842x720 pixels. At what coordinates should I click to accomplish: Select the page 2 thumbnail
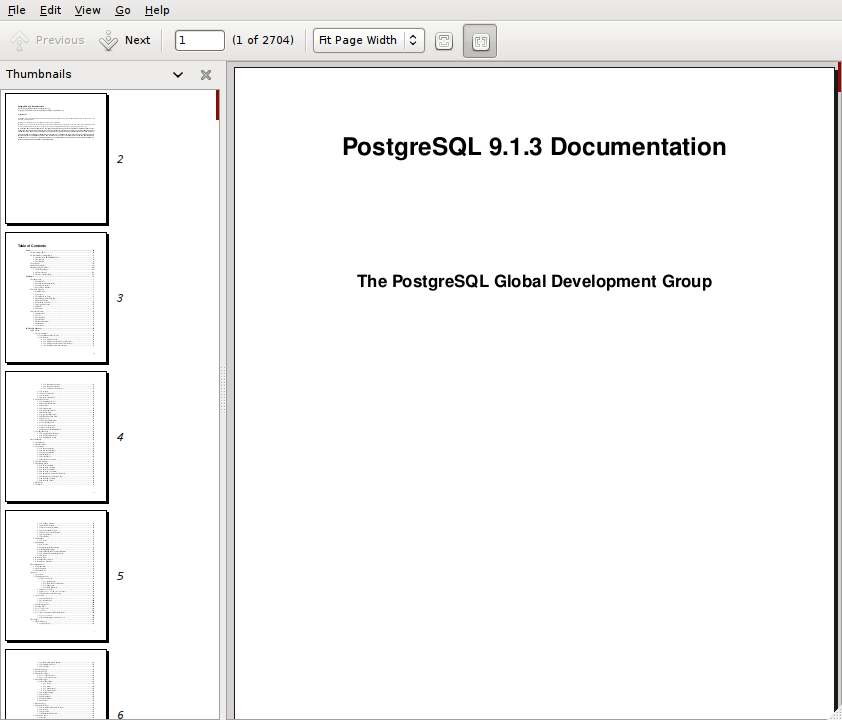56,159
